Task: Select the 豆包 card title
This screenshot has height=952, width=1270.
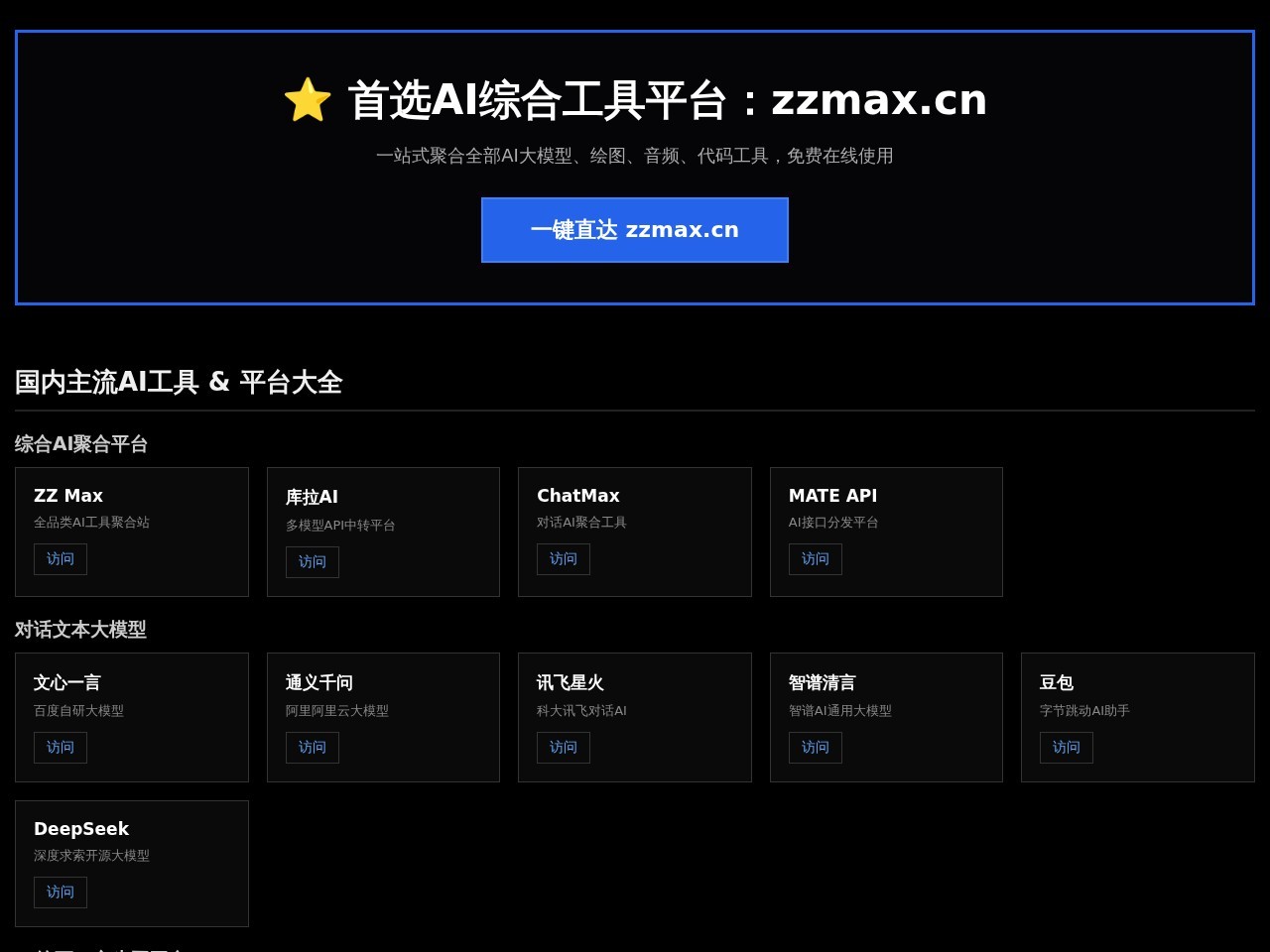Action: coord(1057,682)
